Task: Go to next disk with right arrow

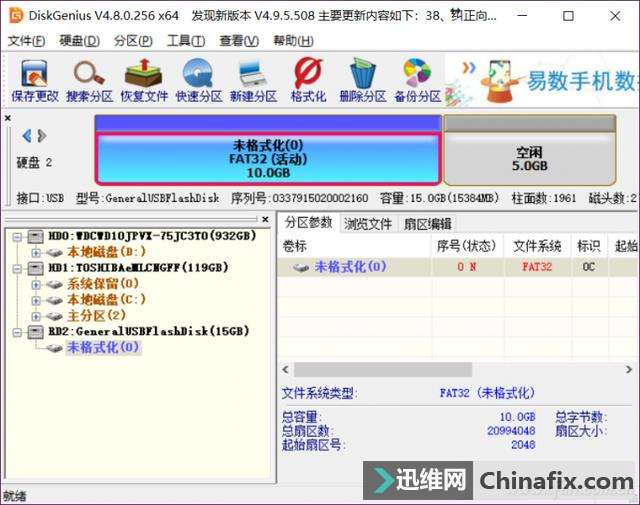Action: click(42, 136)
